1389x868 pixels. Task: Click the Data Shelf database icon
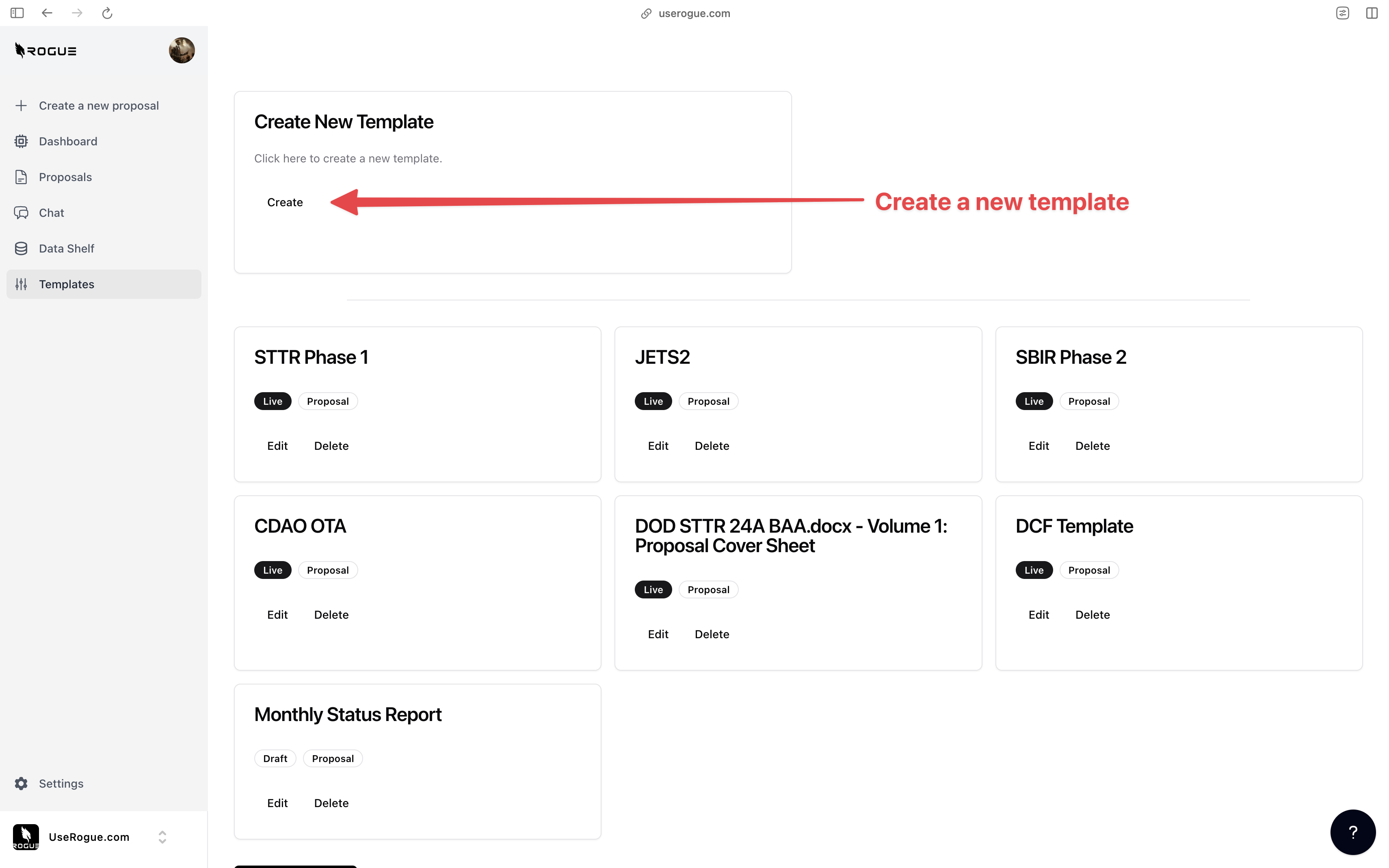tap(21, 248)
